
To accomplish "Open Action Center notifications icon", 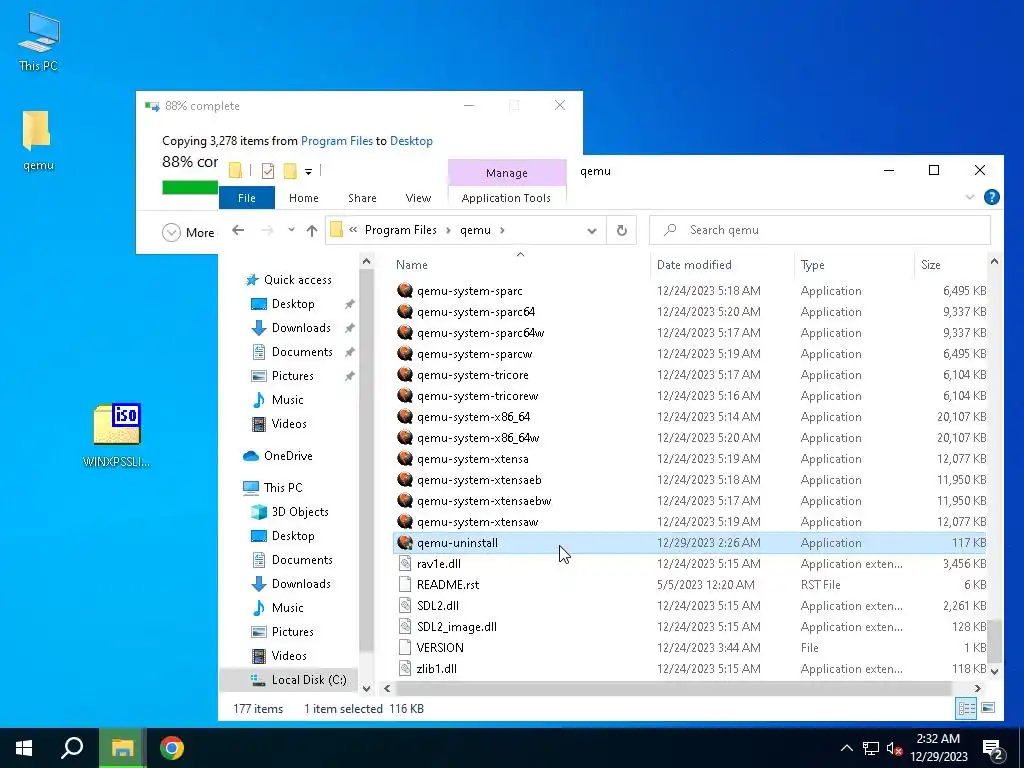I will tap(992, 748).
